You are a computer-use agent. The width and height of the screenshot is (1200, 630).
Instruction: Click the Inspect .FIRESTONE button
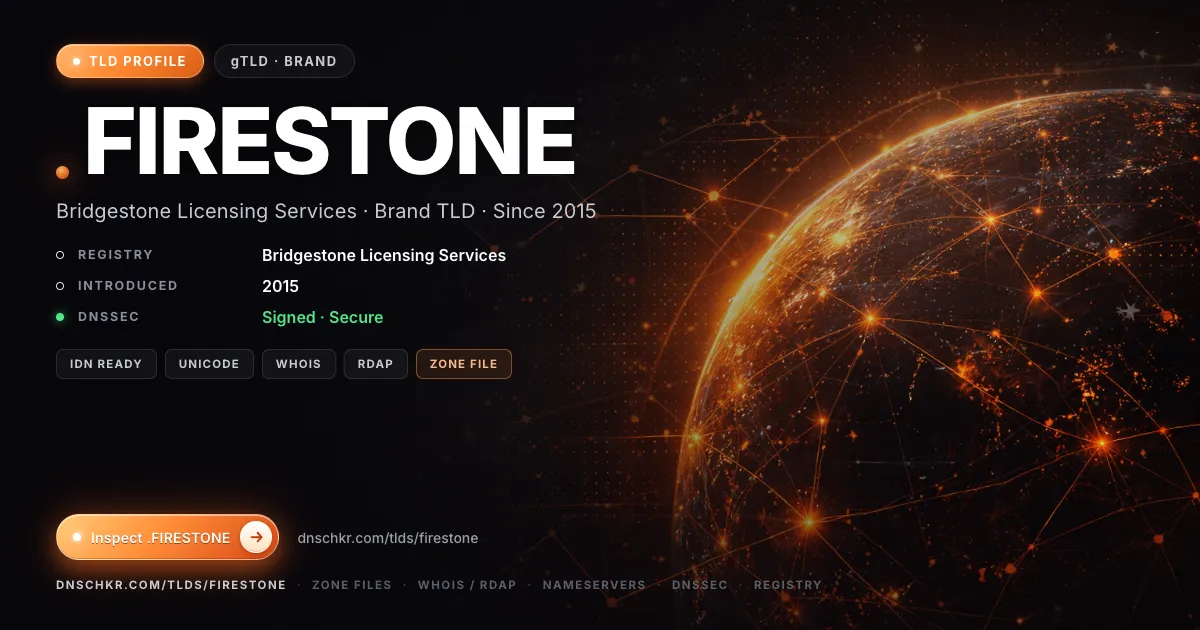click(167, 538)
